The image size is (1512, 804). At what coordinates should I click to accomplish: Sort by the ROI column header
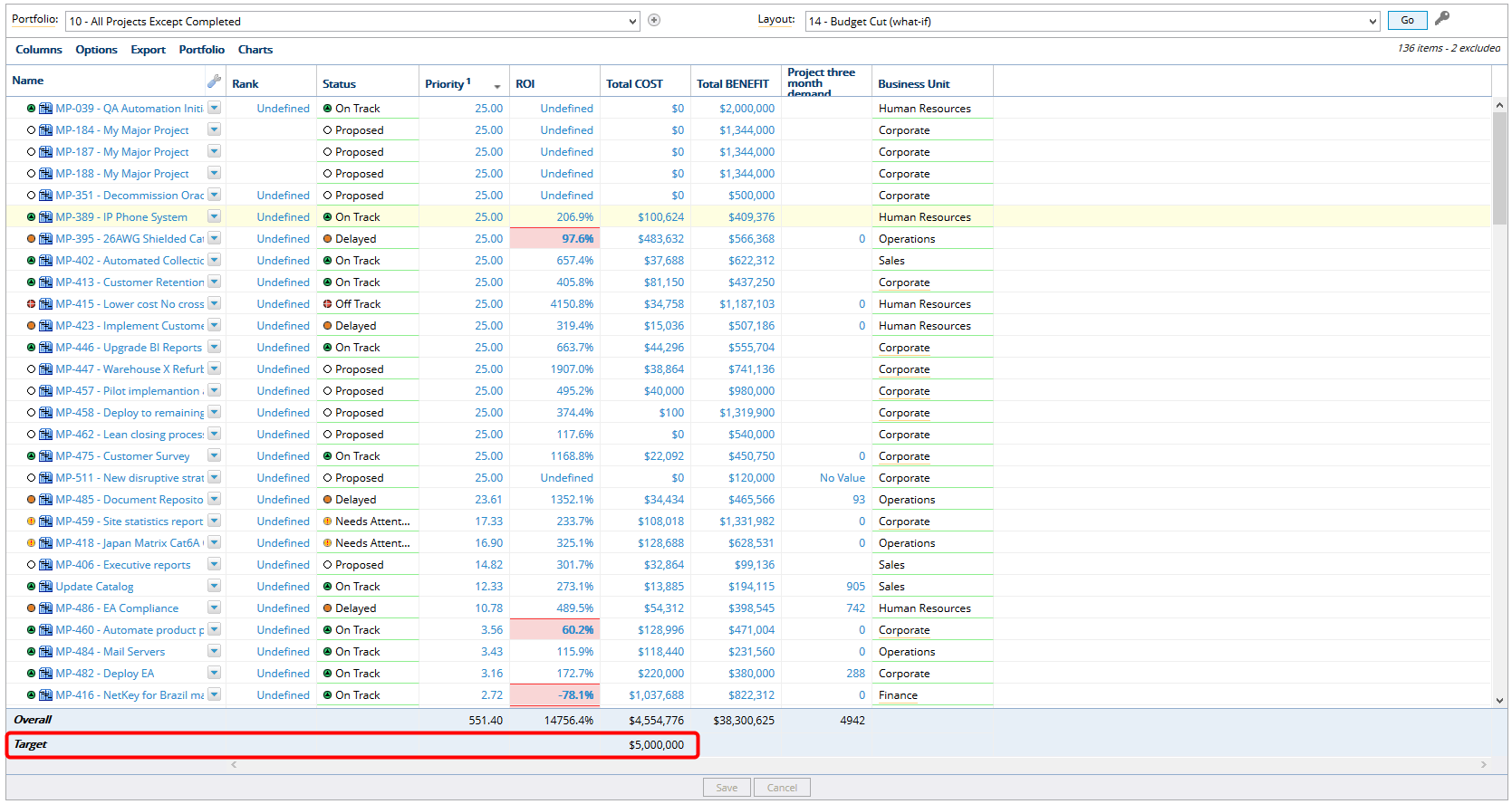(x=525, y=84)
